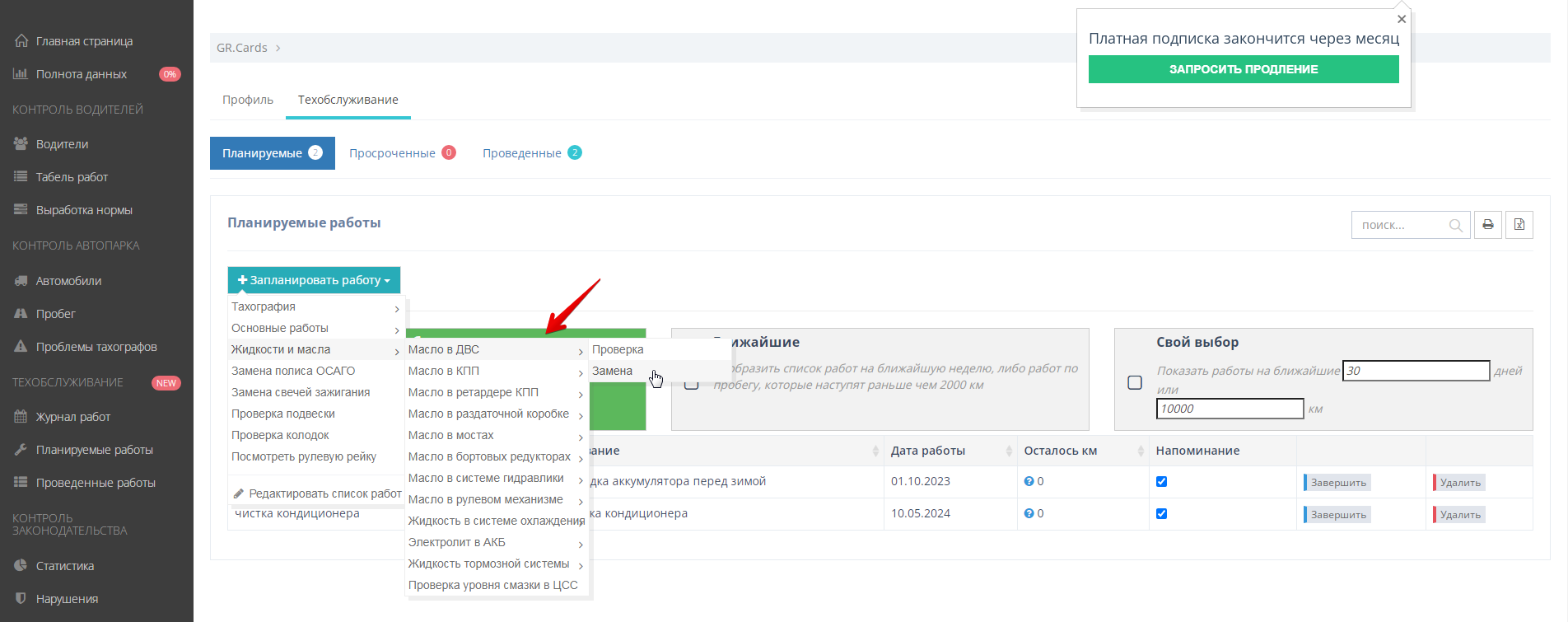Click the sort icon of Осталось км column
Viewport: 1568px width, 622px height.
click(x=1141, y=451)
